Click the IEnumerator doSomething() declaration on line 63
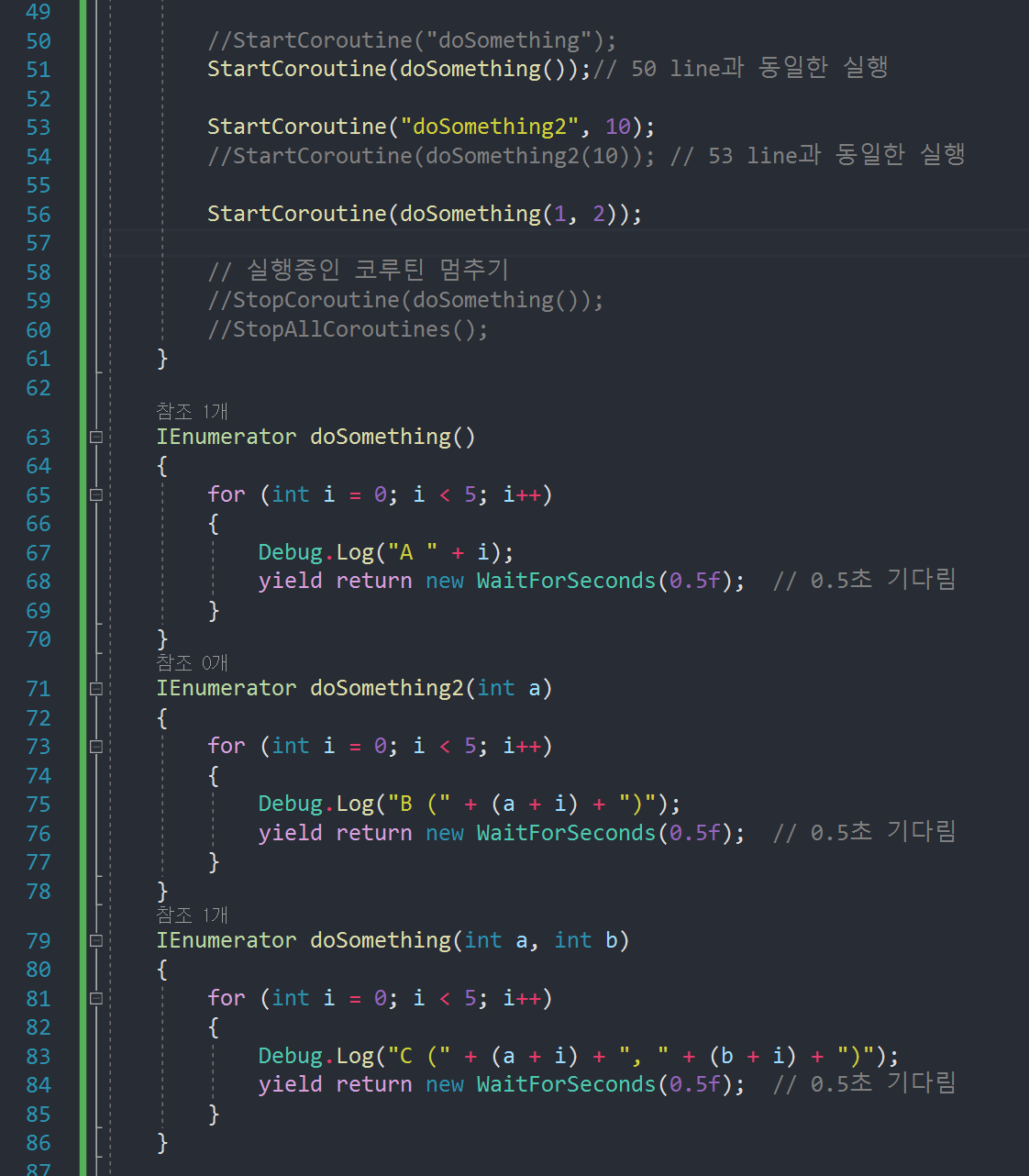This screenshot has width=1029, height=1176. pyautogui.click(x=315, y=437)
